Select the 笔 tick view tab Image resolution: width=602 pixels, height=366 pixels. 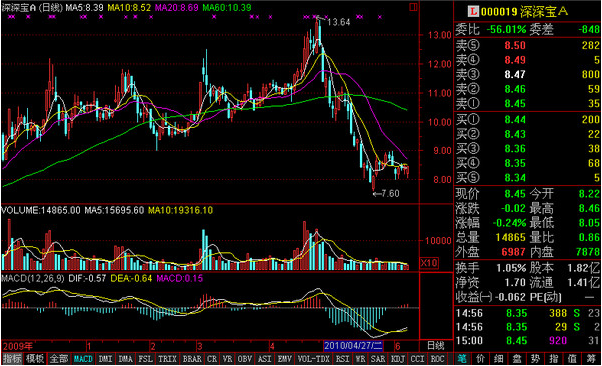(x=462, y=359)
